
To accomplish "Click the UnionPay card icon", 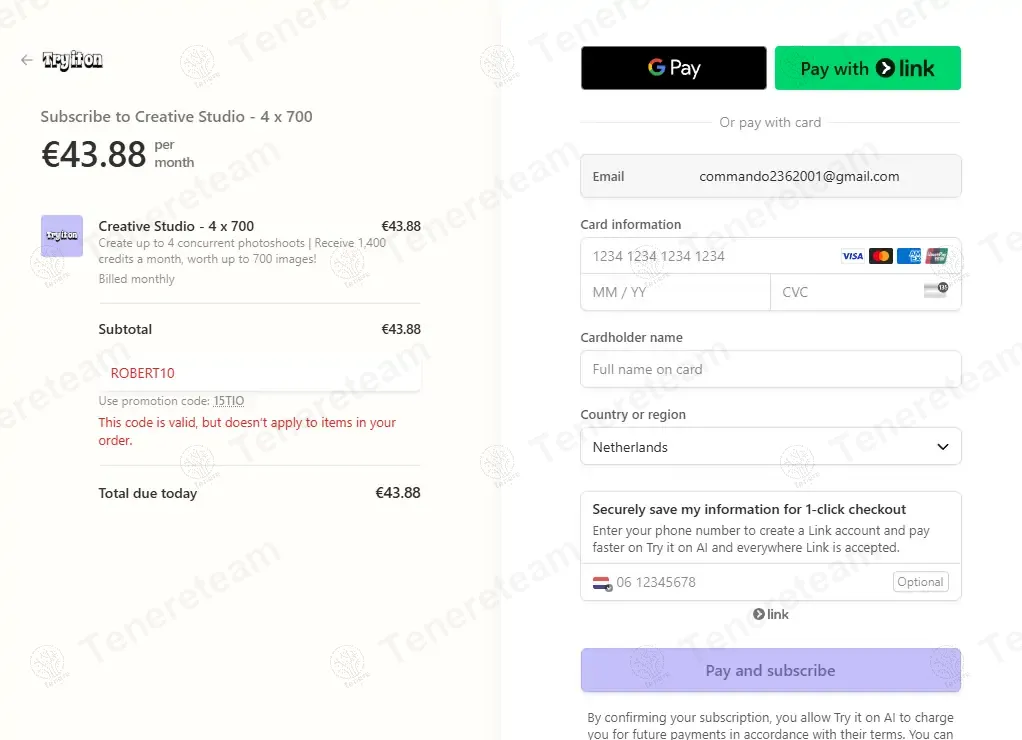I will (936, 256).
